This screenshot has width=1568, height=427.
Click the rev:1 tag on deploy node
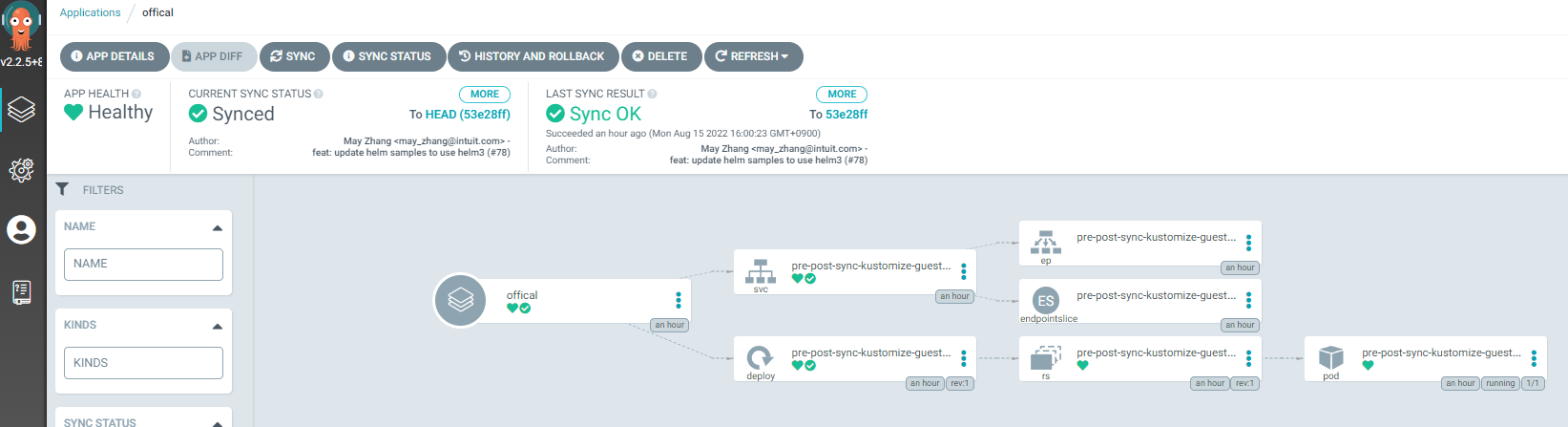coord(959,383)
